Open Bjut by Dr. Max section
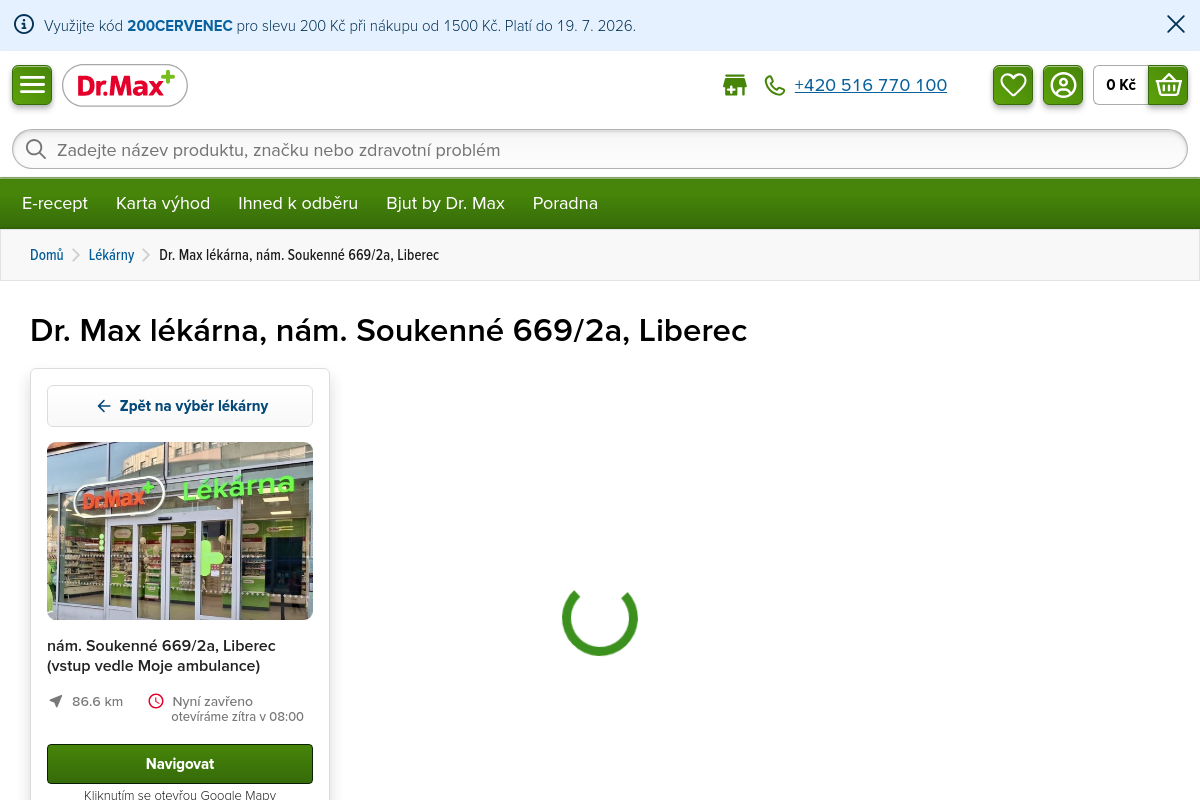The height and width of the screenshot is (800, 1200). tap(445, 203)
